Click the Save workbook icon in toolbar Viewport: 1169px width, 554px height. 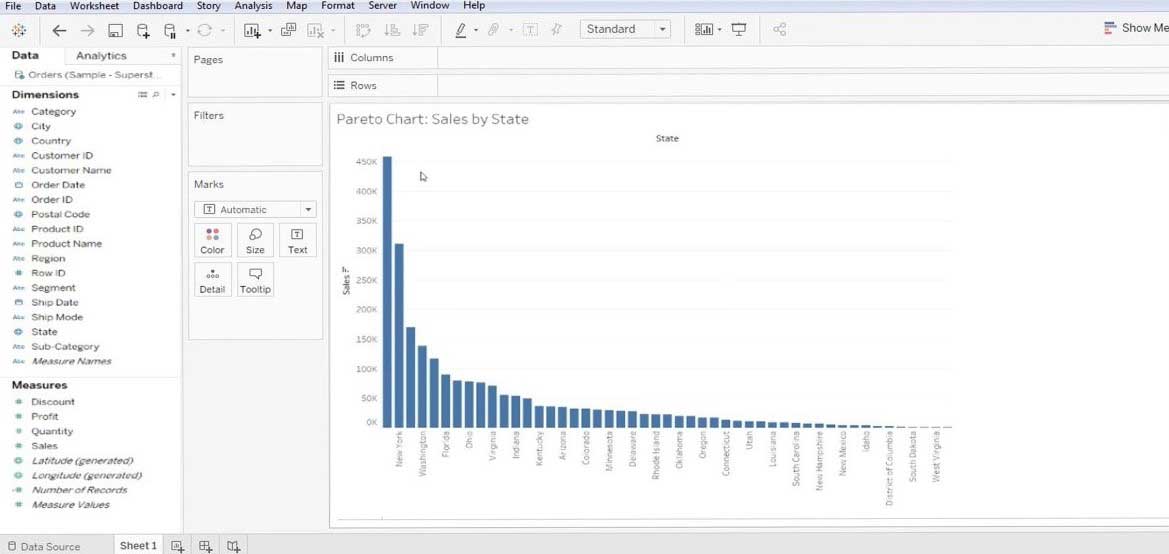point(115,30)
